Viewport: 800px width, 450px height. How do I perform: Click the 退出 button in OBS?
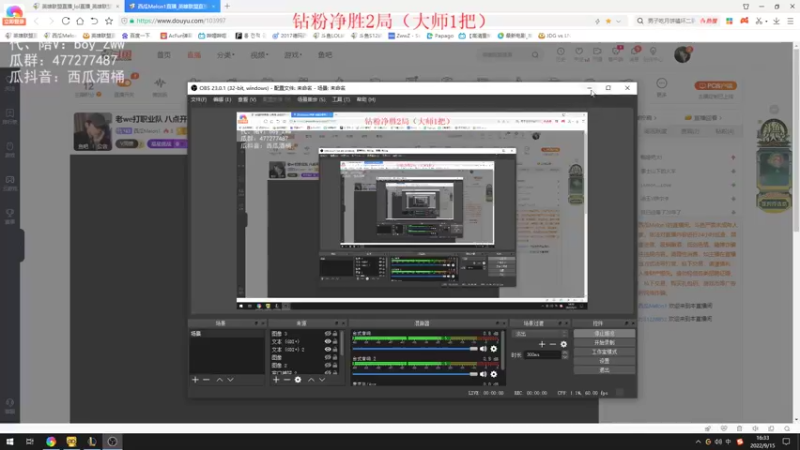click(605, 370)
